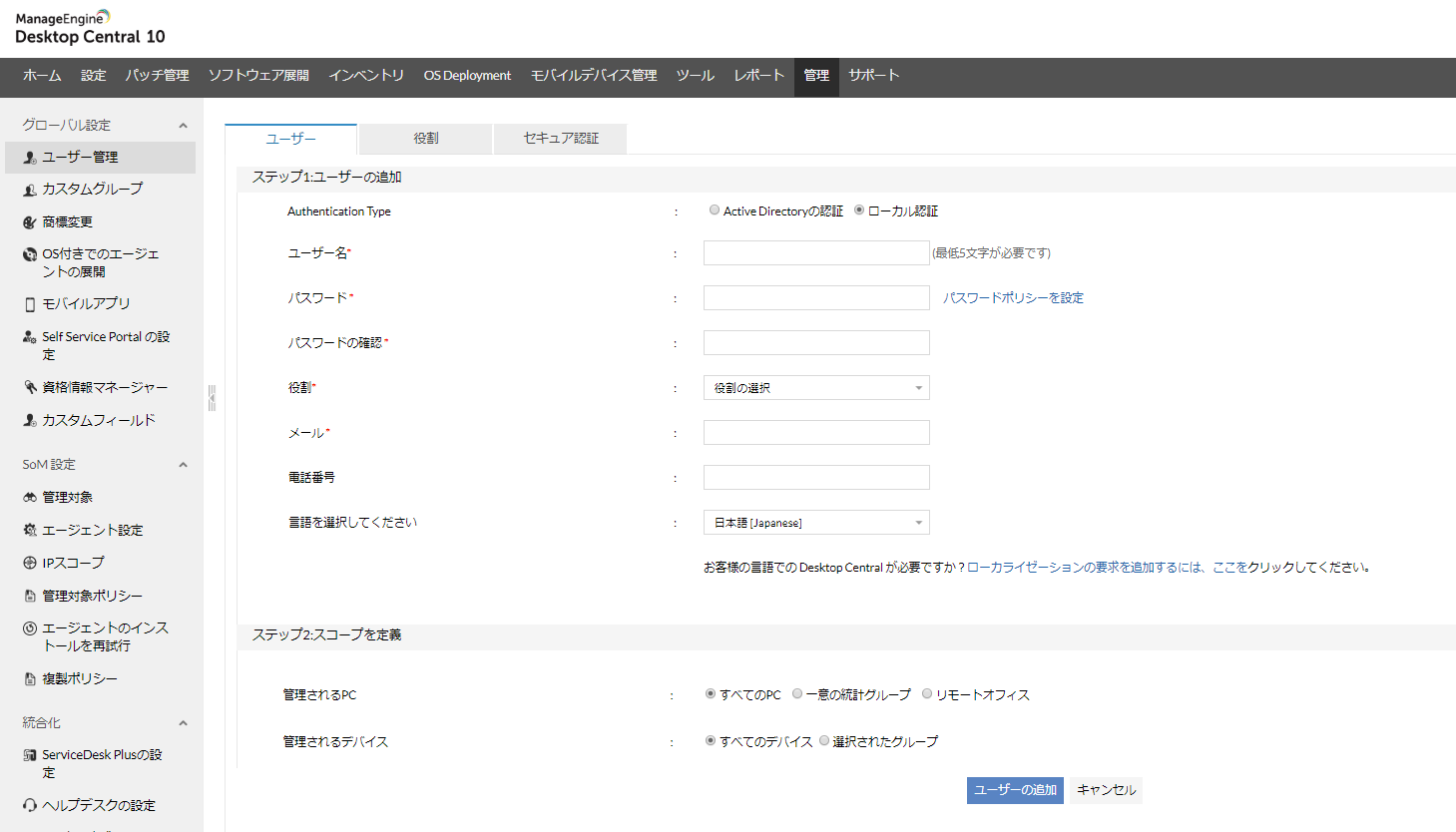Switch to the セキュア認証 tab
The image size is (1456, 832).
561,139
